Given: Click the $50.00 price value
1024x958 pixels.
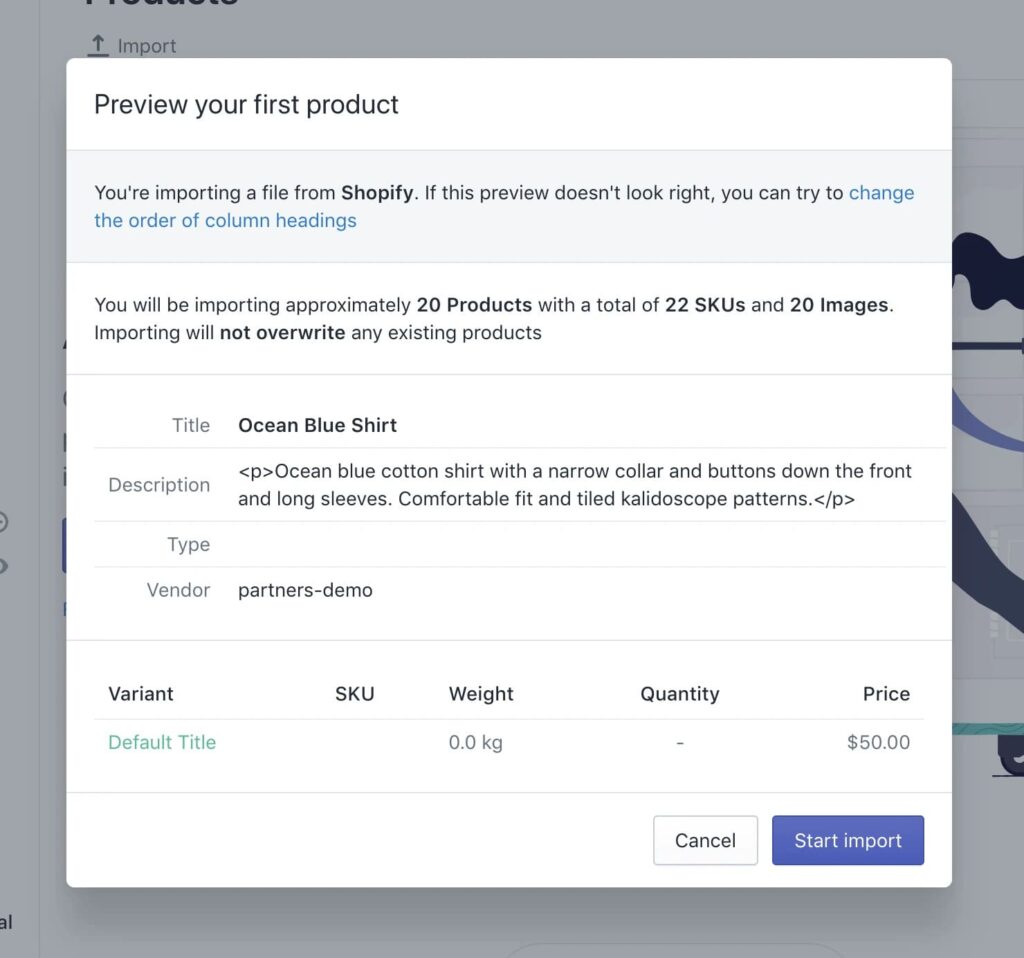Looking at the screenshot, I should pos(878,742).
